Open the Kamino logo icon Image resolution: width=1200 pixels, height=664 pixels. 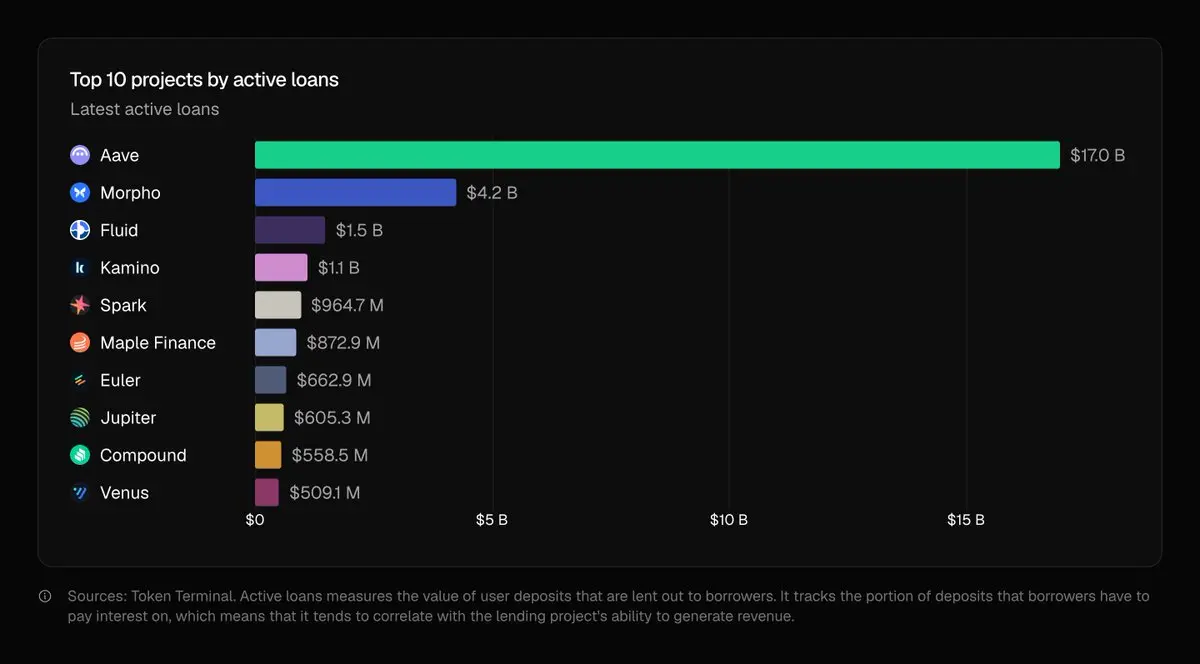click(80, 268)
